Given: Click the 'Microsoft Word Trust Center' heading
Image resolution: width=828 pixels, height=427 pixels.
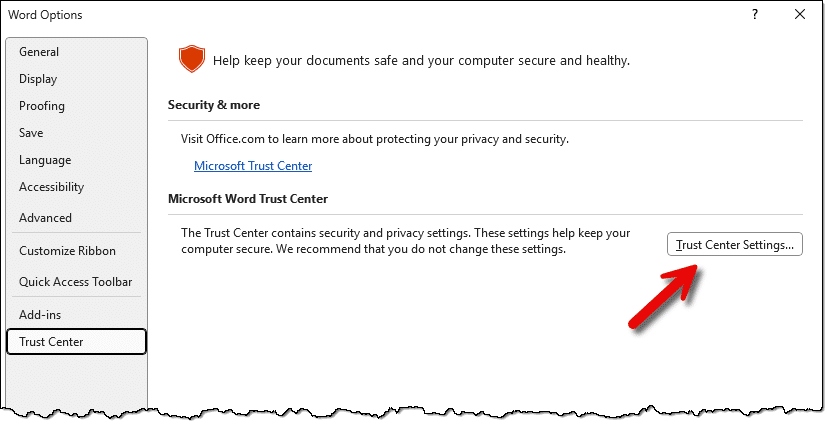Looking at the screenshot, I should [x=248, y=199].
